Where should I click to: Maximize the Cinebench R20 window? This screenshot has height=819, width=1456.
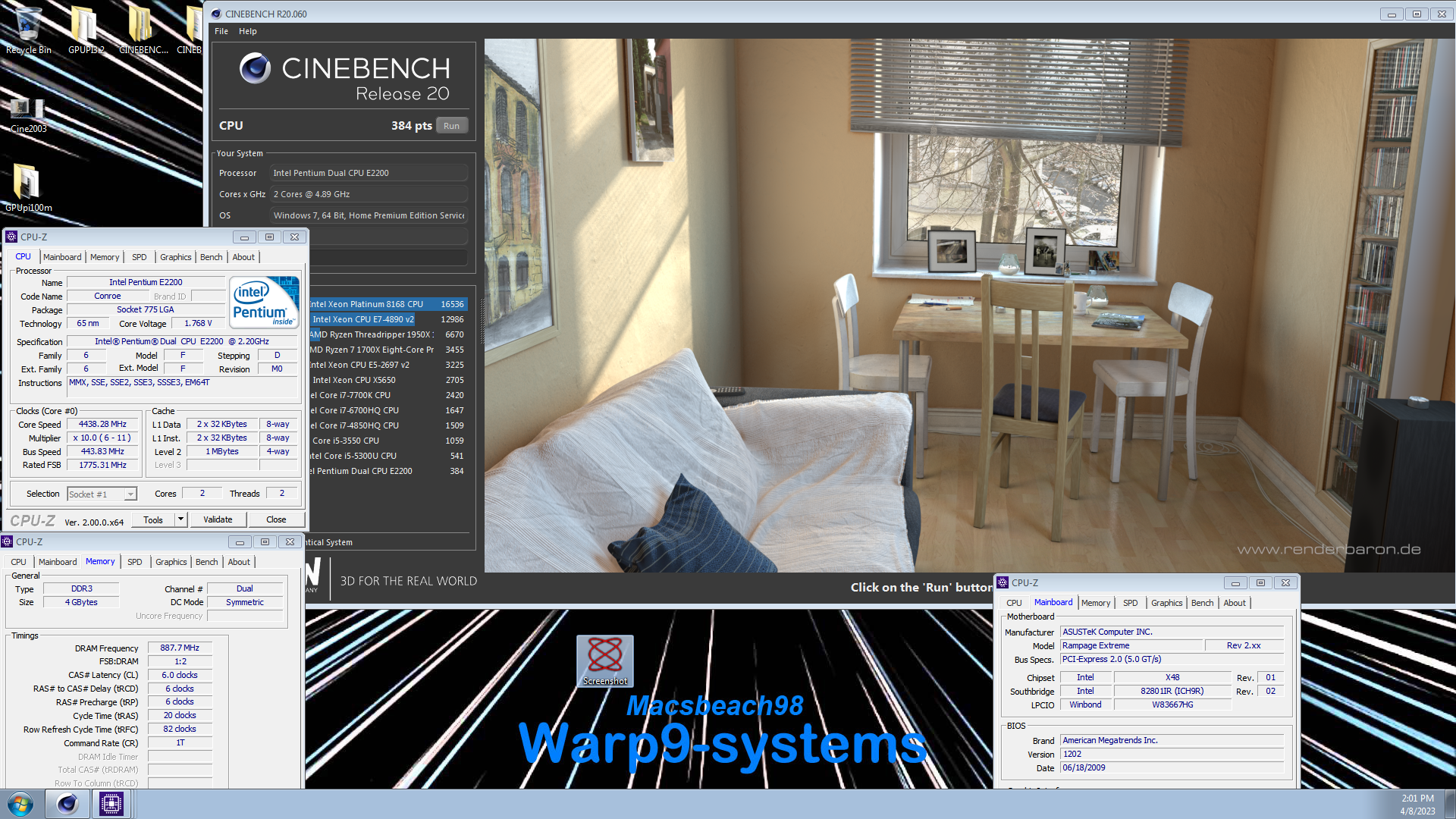point(1417,14)
